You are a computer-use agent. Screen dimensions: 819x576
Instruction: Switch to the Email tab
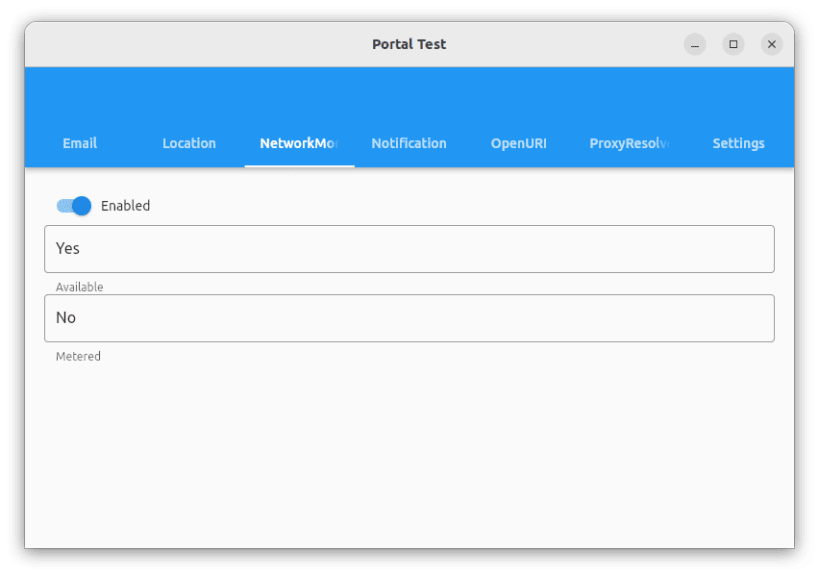coord(80,143)
